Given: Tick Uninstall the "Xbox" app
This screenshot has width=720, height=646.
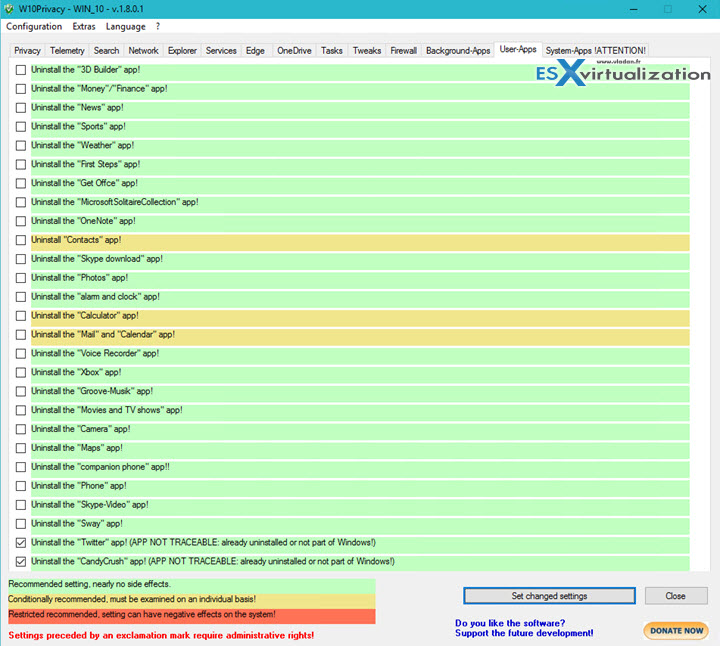Looking at the screenshot, I should (x=21, y=372).
